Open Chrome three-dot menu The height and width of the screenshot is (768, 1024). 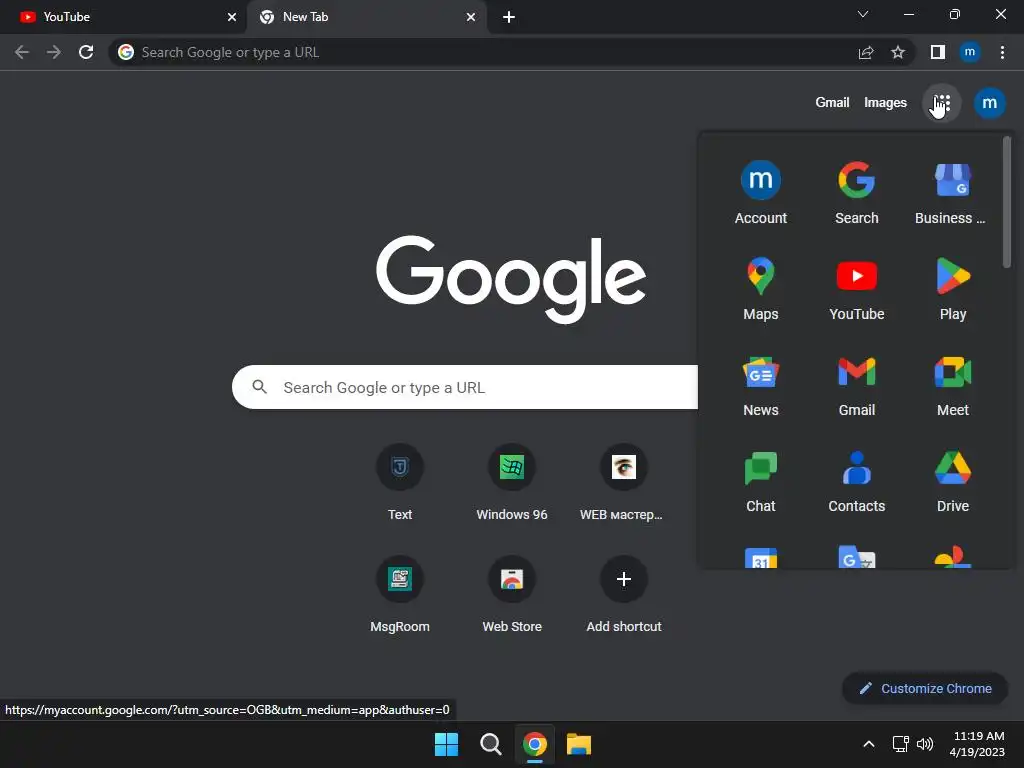point(1002,52)
